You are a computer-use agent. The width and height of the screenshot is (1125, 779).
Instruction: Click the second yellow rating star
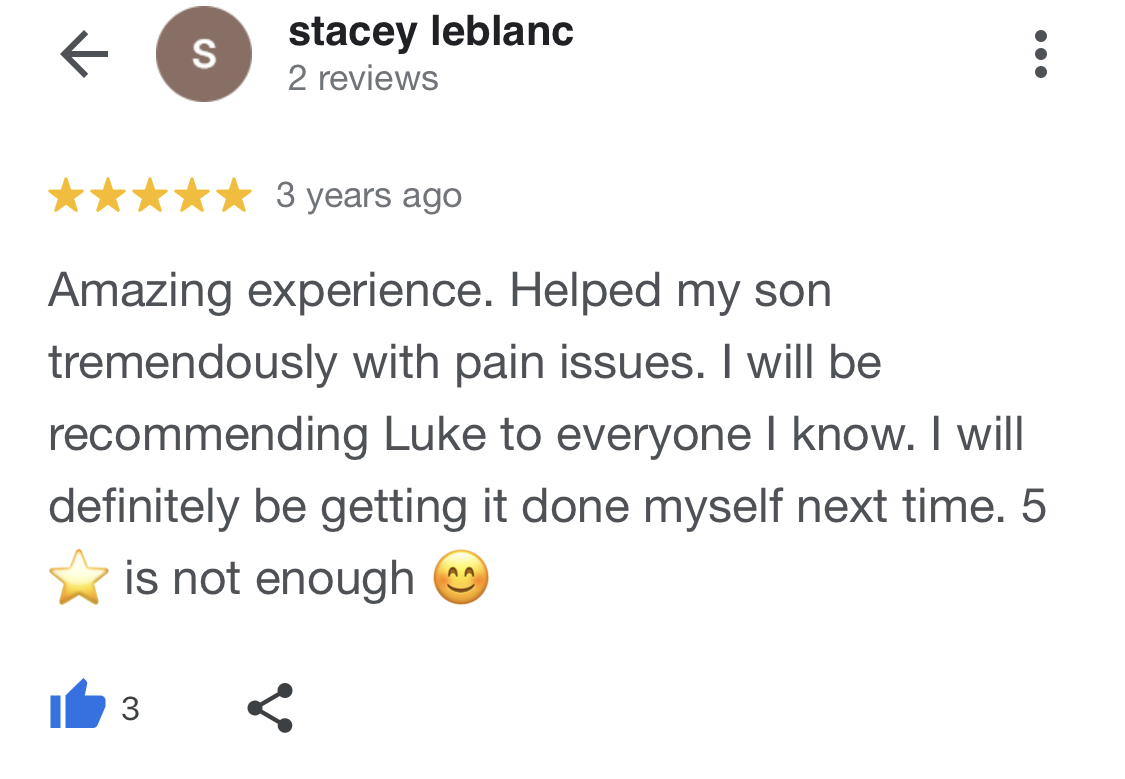click(x=108, y=195)
